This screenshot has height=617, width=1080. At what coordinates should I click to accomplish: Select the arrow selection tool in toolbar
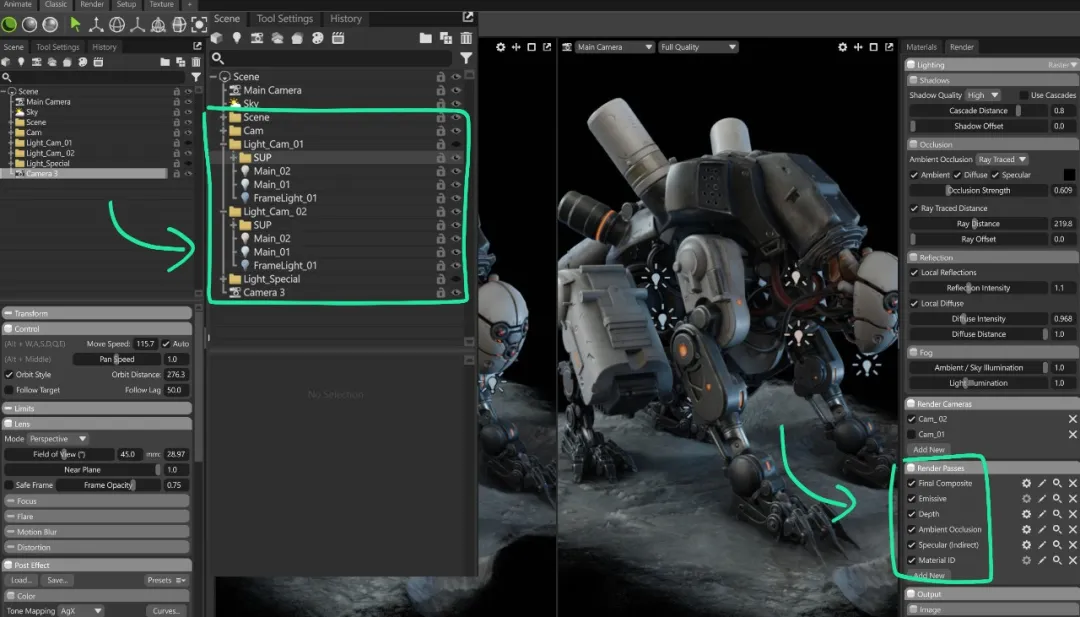pos(75,24)
